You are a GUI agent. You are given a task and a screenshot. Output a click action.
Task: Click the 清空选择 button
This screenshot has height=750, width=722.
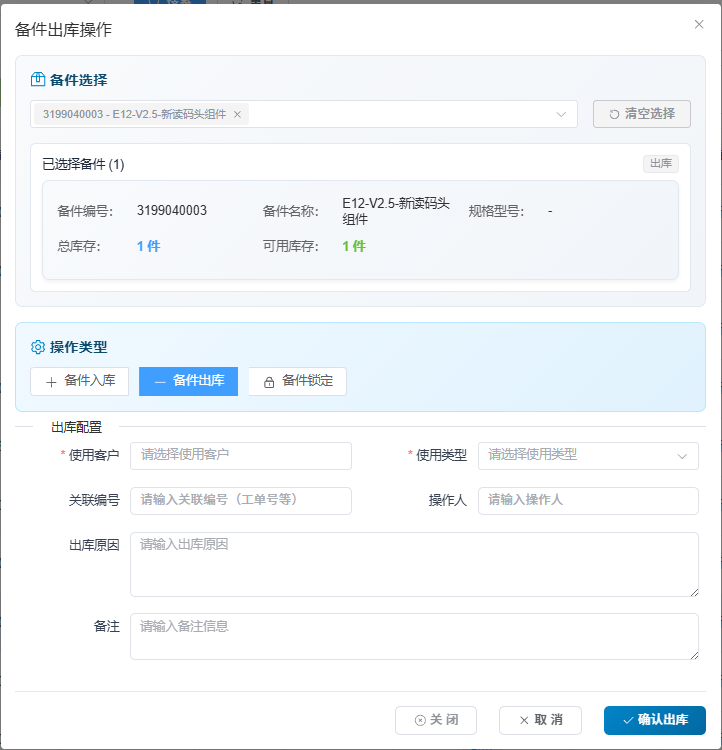pyautogui.click(x=641, y=114)
